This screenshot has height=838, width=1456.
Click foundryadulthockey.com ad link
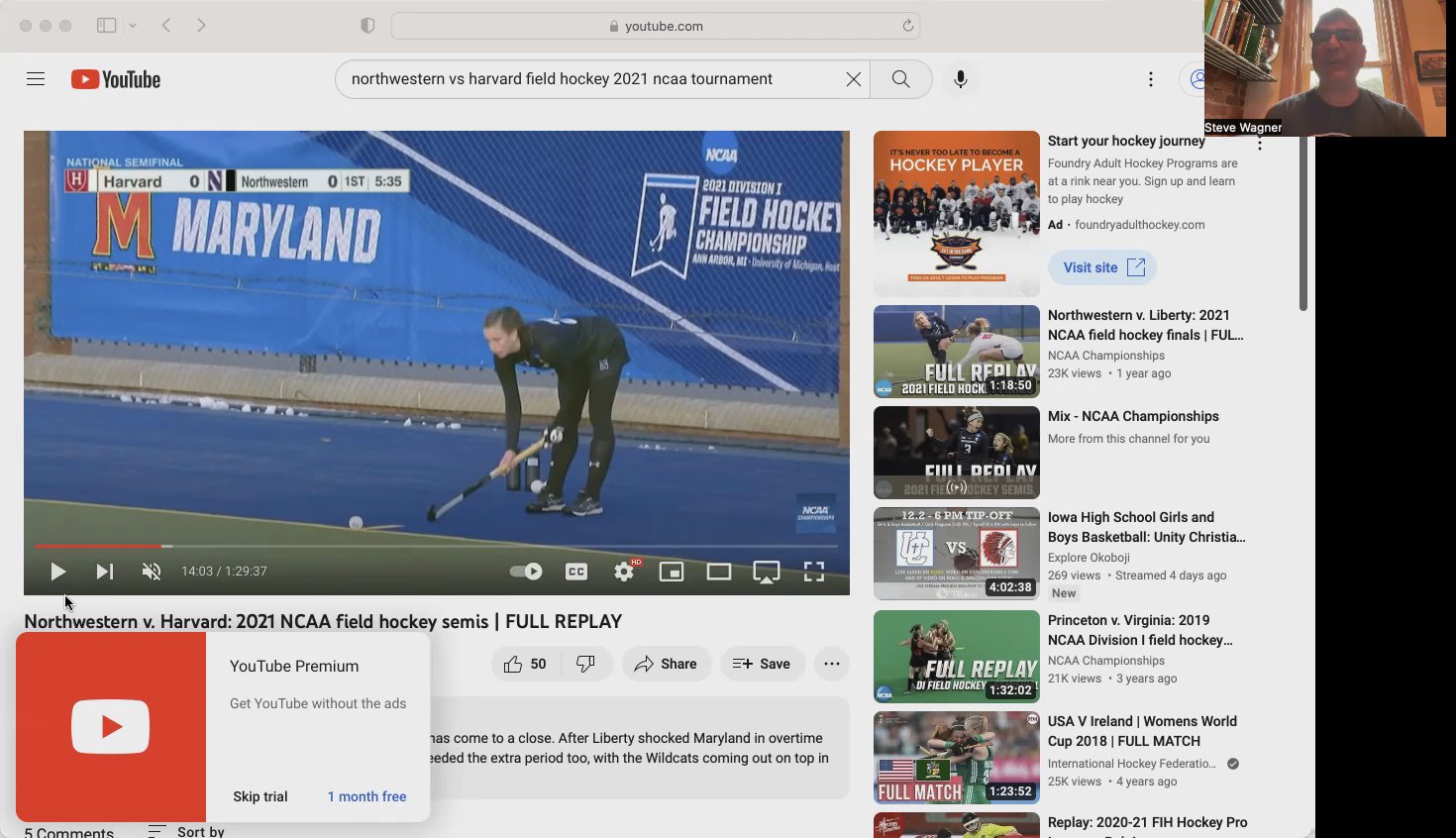pos(1139,225)
